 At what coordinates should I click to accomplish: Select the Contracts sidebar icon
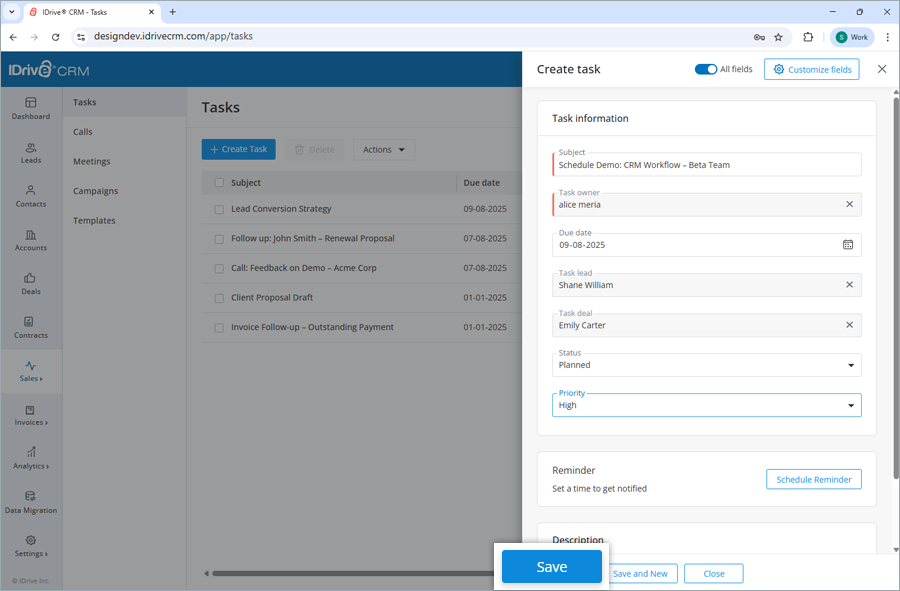coord(31,328)
